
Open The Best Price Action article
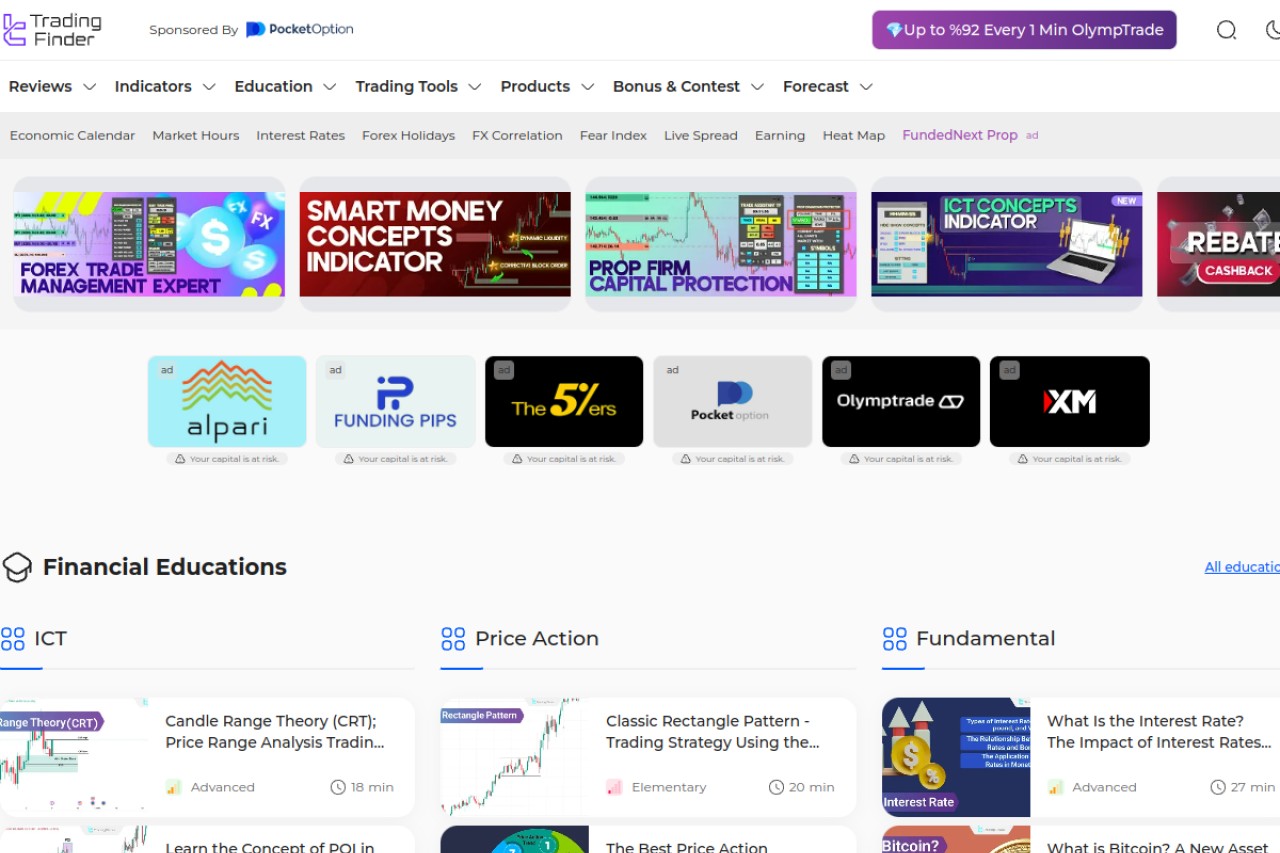point(687,847)
